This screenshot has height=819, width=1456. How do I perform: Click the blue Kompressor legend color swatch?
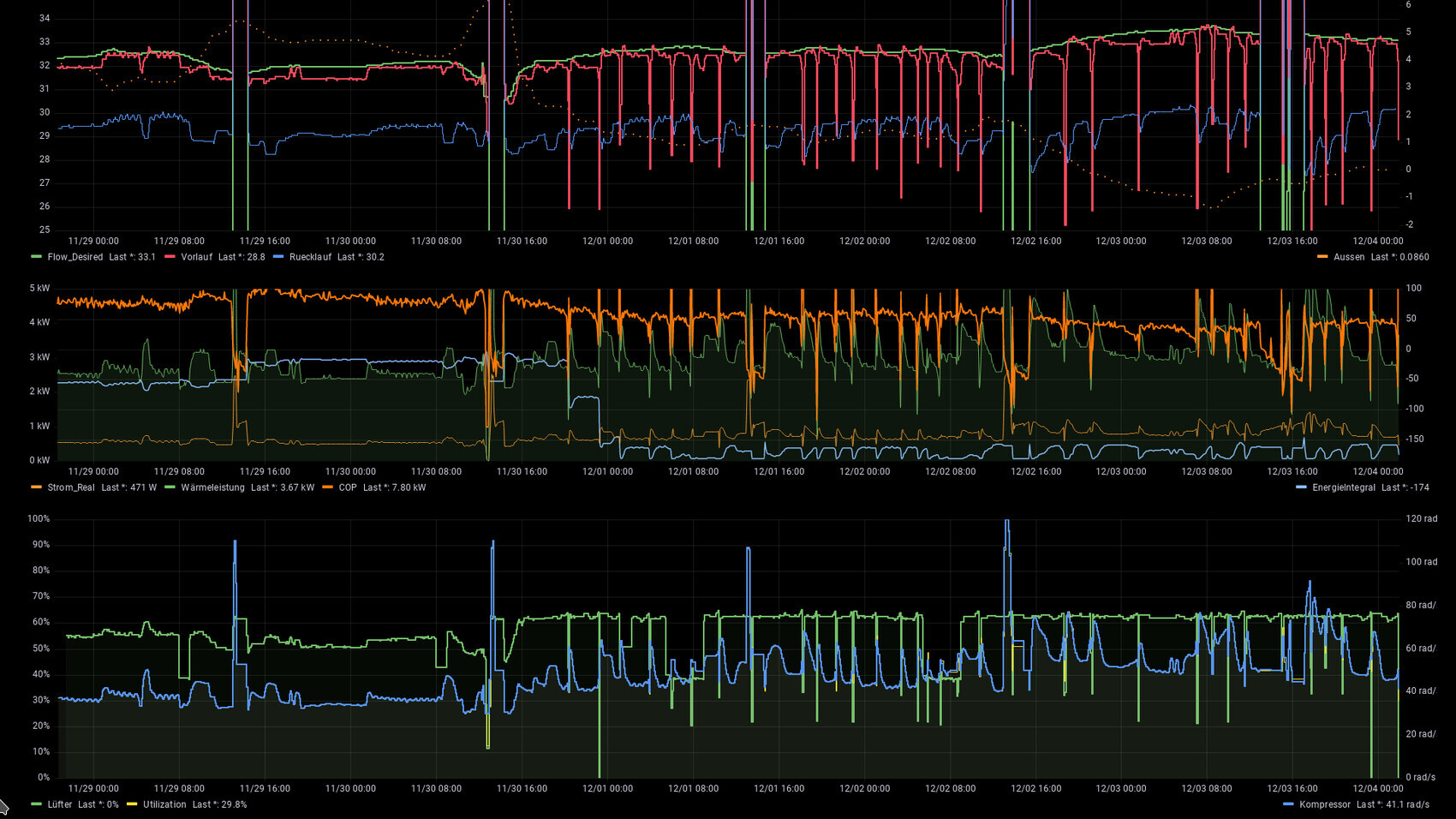pyautogui.click(x=1288, y=804)
